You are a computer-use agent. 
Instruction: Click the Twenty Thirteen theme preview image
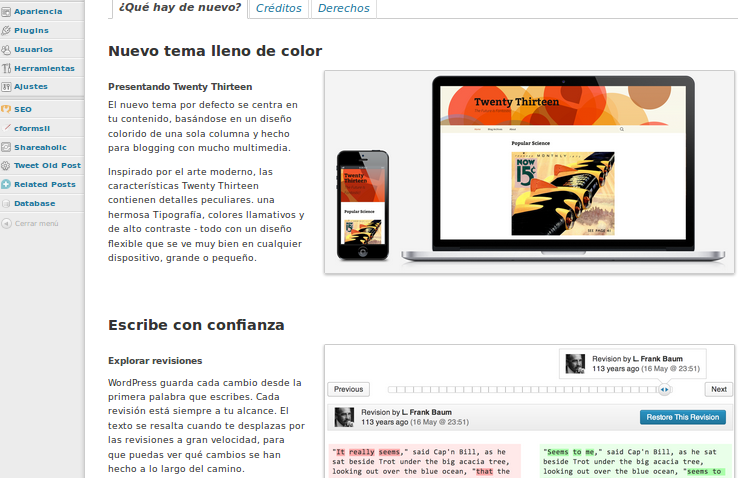pos(530,172)
